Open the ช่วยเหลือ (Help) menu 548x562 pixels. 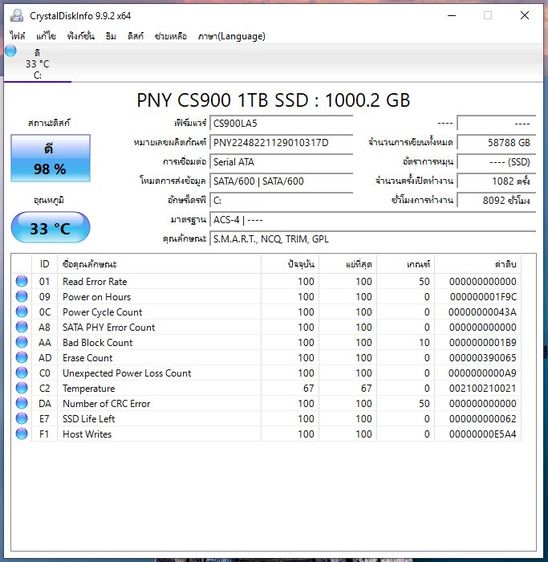tap(171, 36)
